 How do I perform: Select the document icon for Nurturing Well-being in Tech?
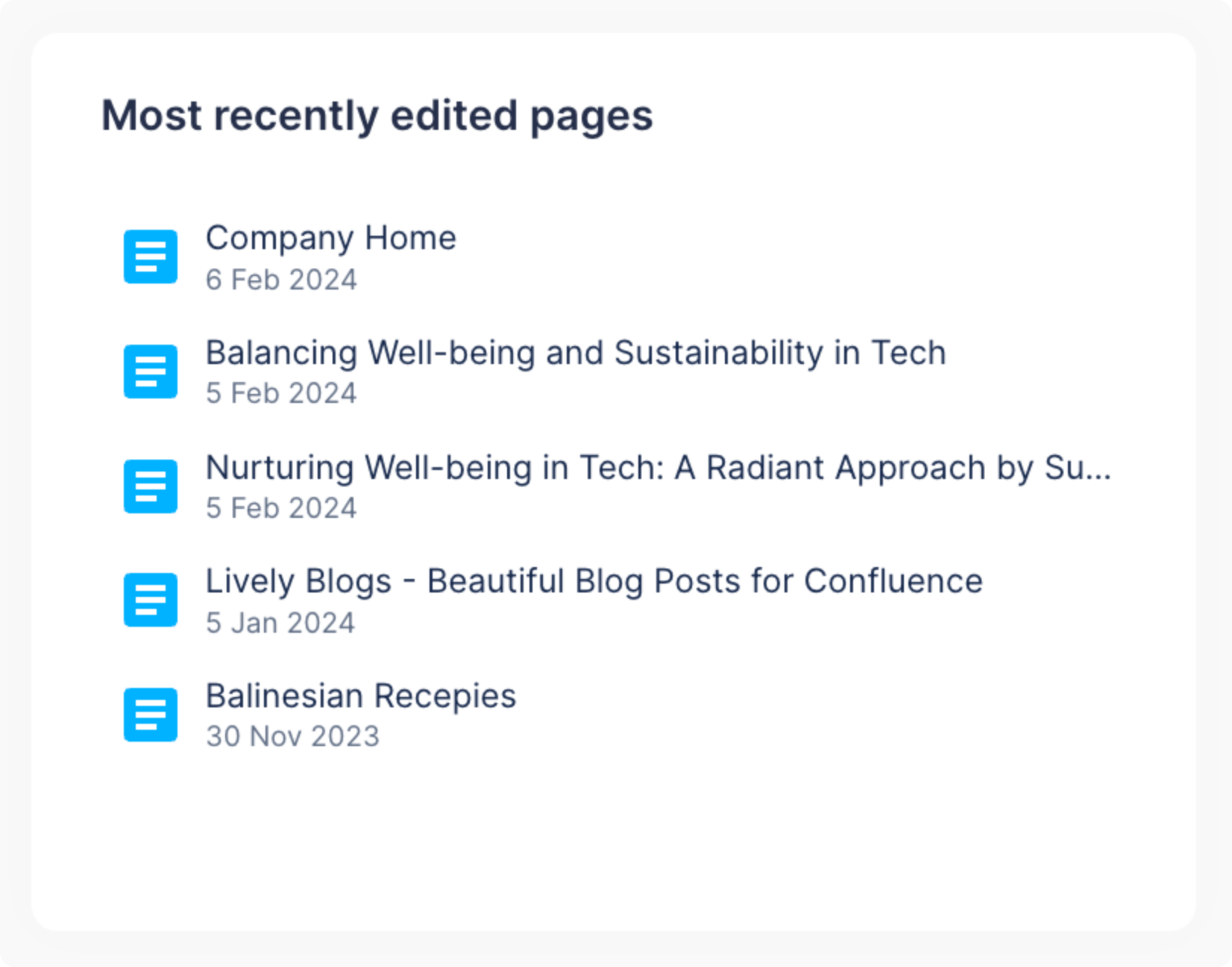(x=150, y=486)
